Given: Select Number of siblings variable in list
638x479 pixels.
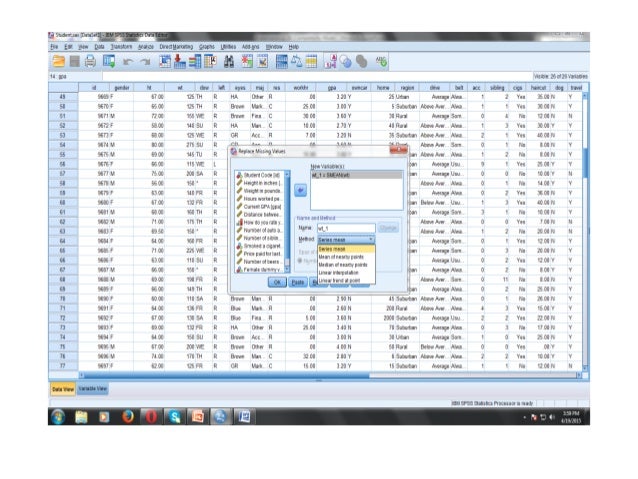Looking at the screenshot, I should tap(260, 238).
